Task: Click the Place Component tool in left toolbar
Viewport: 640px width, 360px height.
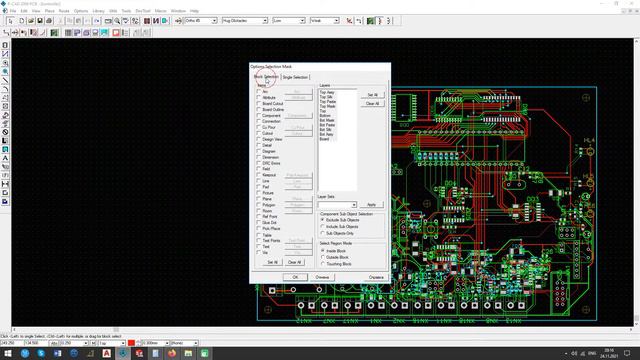Action: click(5, 45)
